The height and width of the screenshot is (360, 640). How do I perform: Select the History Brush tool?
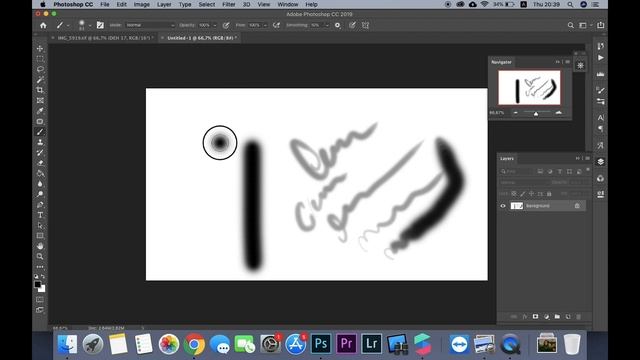click(x=40, y=153)
